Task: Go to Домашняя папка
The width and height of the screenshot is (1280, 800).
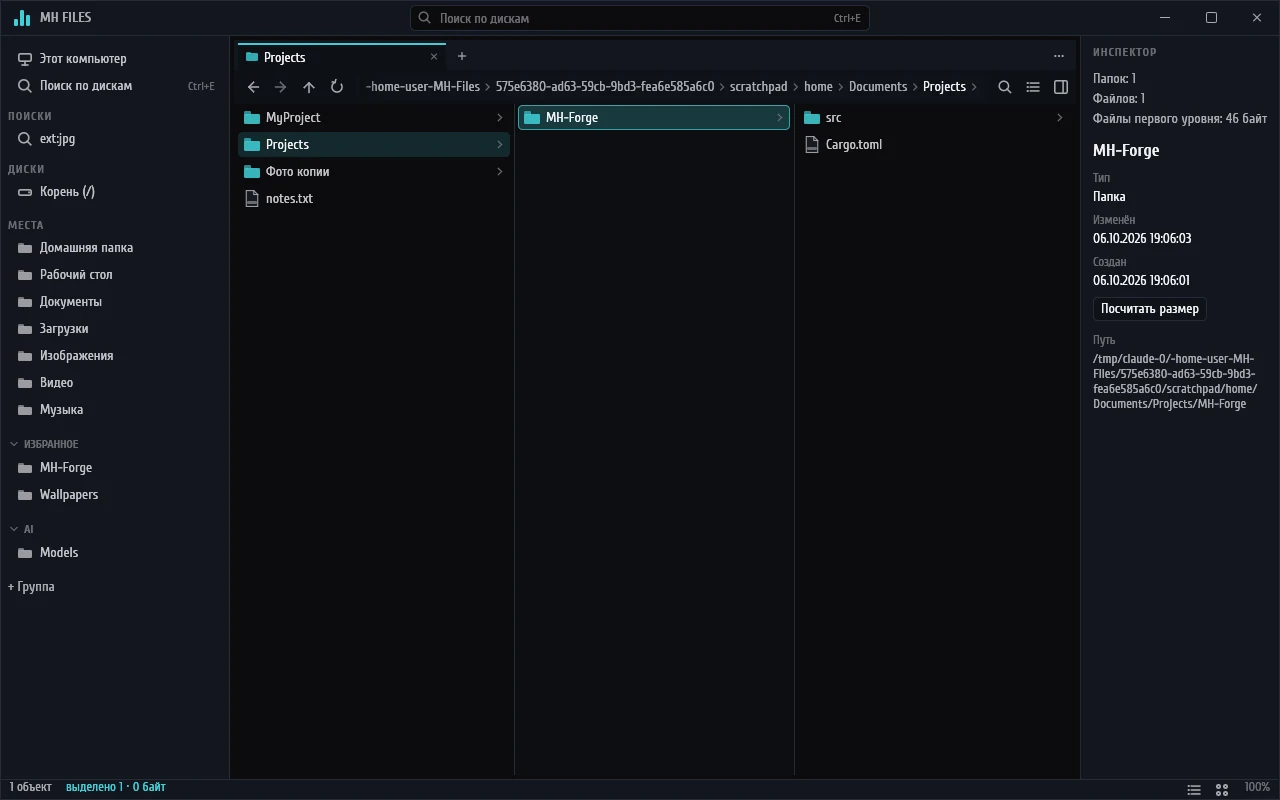Action: click(115, 248)
